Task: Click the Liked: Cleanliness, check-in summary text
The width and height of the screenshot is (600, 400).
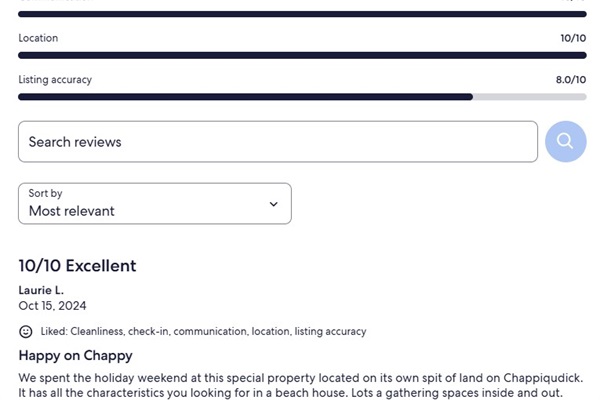Action: coord(204,331)
